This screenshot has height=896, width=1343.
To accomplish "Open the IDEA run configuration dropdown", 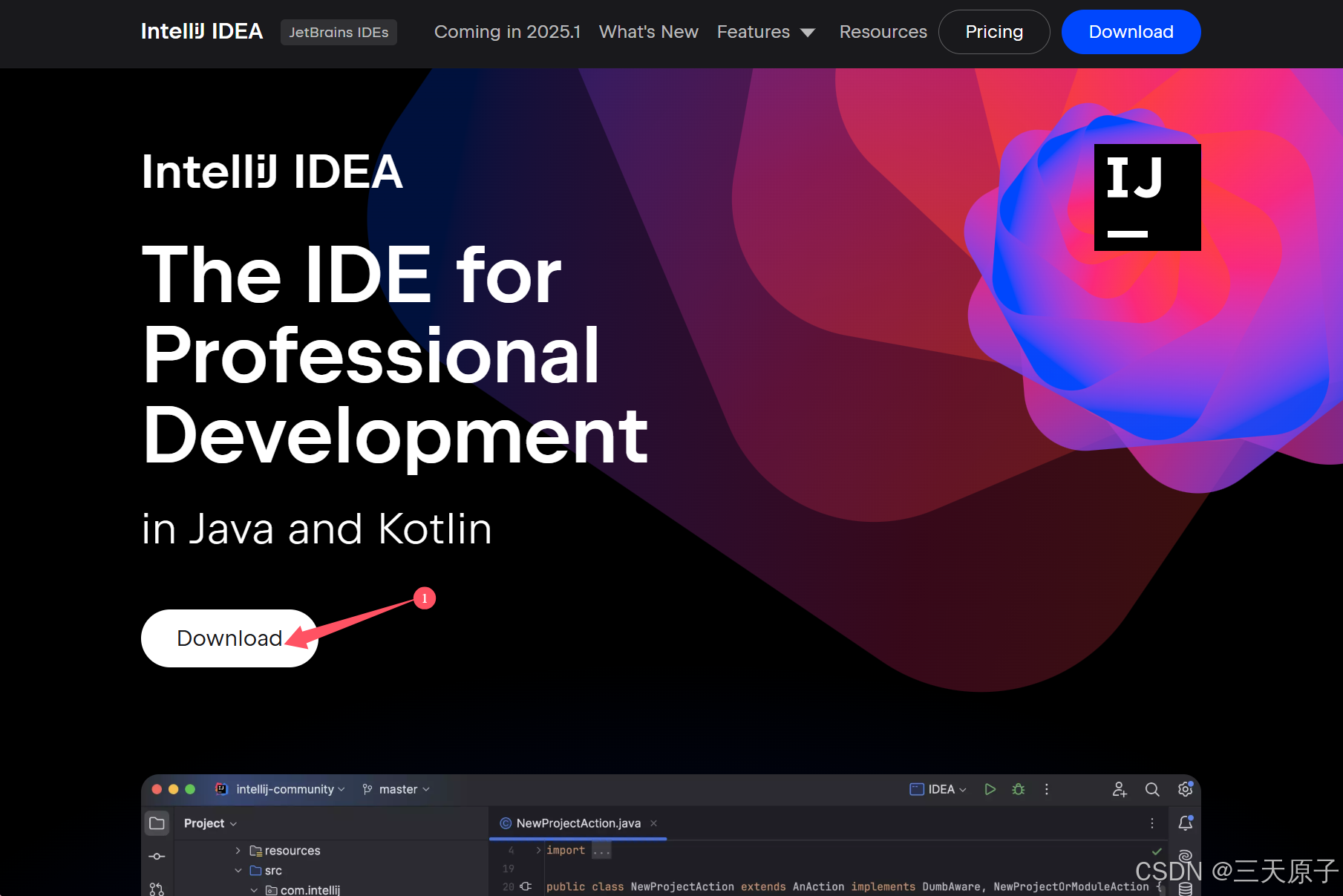I will (938, 789).
